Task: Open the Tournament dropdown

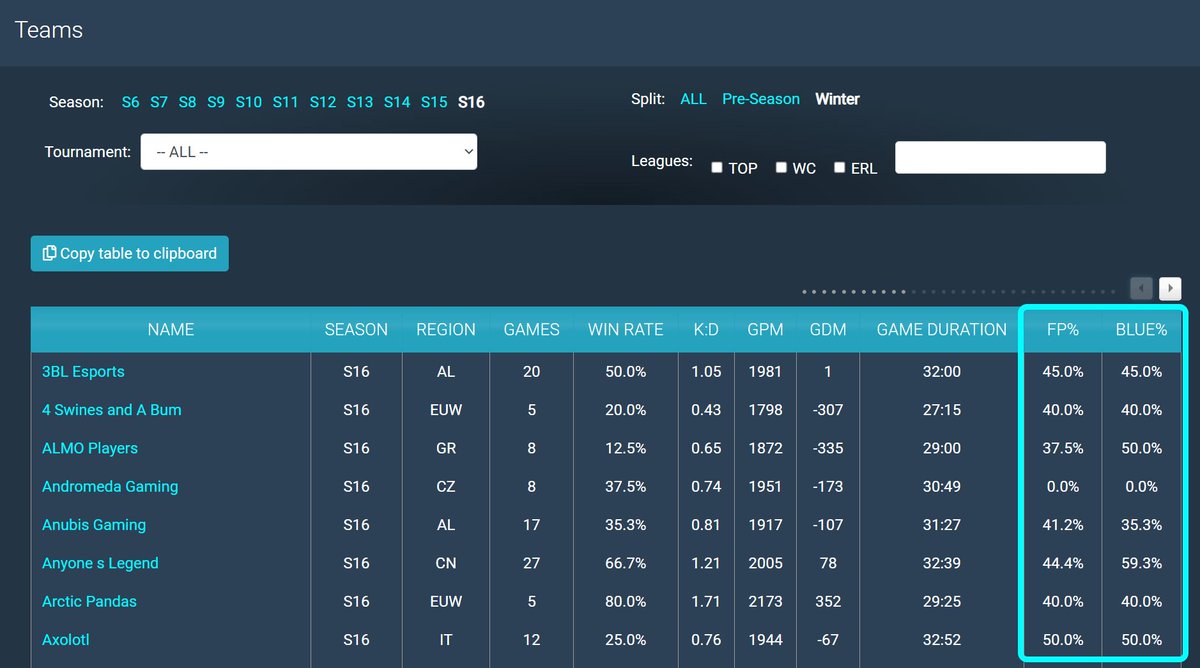Action: pos(309,152)
